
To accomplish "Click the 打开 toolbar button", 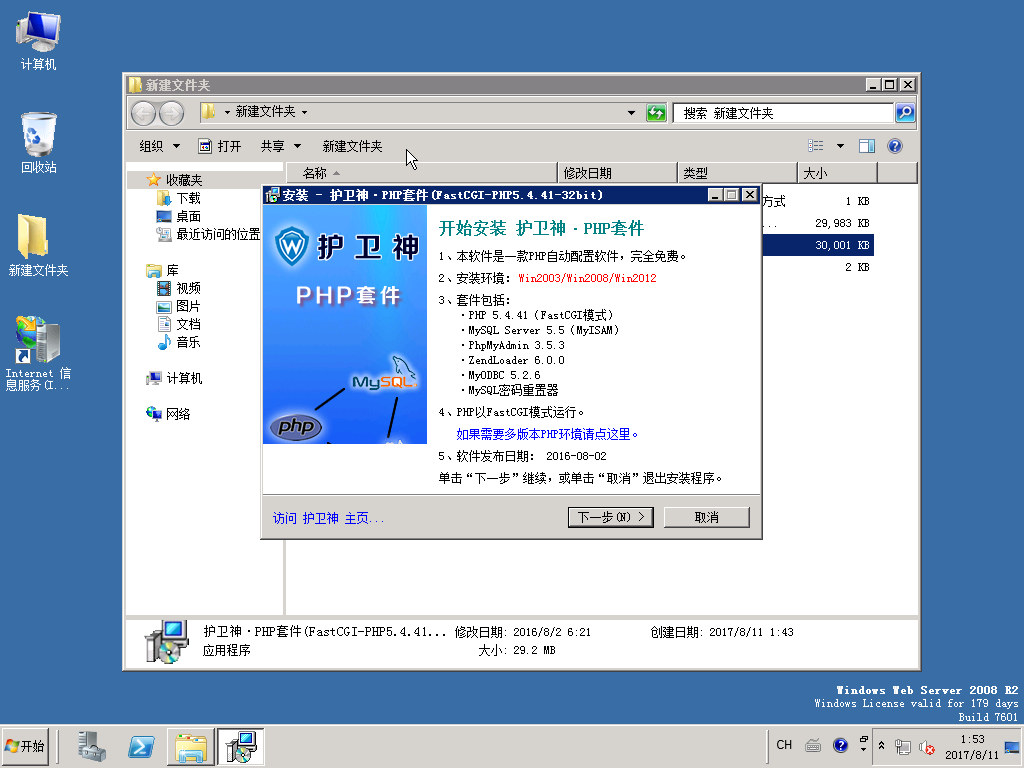I will coord(220,146).
